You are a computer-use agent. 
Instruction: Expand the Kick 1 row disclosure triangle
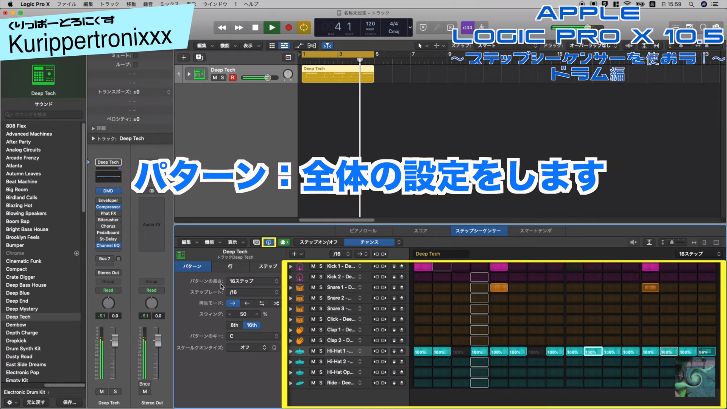291,267
